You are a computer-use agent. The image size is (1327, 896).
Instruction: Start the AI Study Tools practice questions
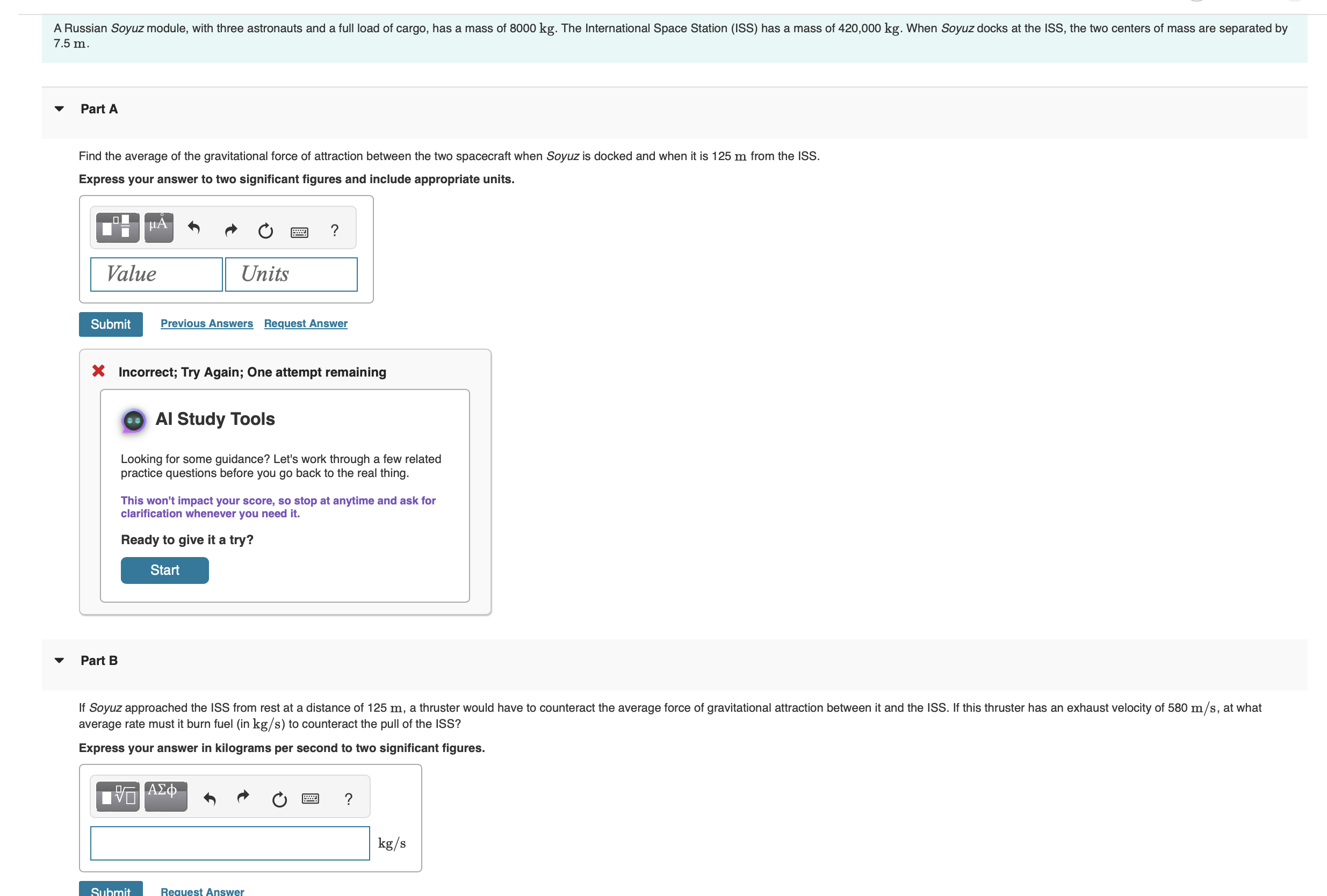[x=164, y=570]
